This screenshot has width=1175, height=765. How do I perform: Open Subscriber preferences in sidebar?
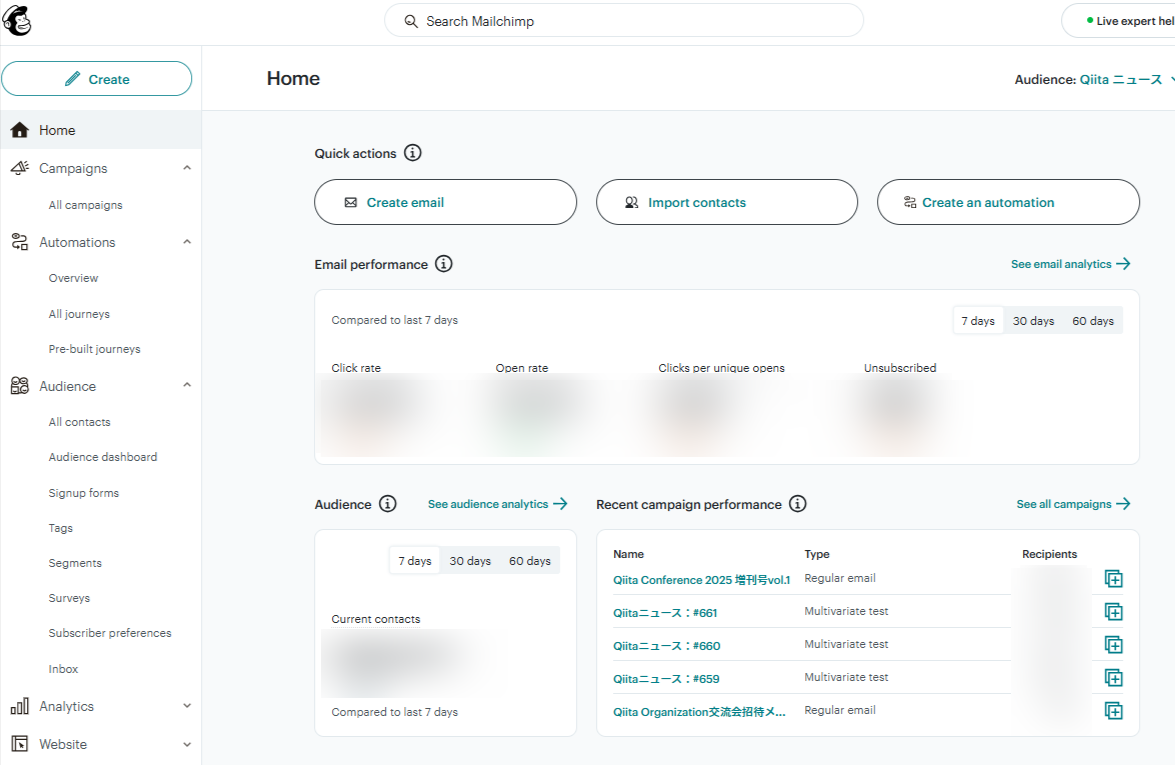click(110, 633)
